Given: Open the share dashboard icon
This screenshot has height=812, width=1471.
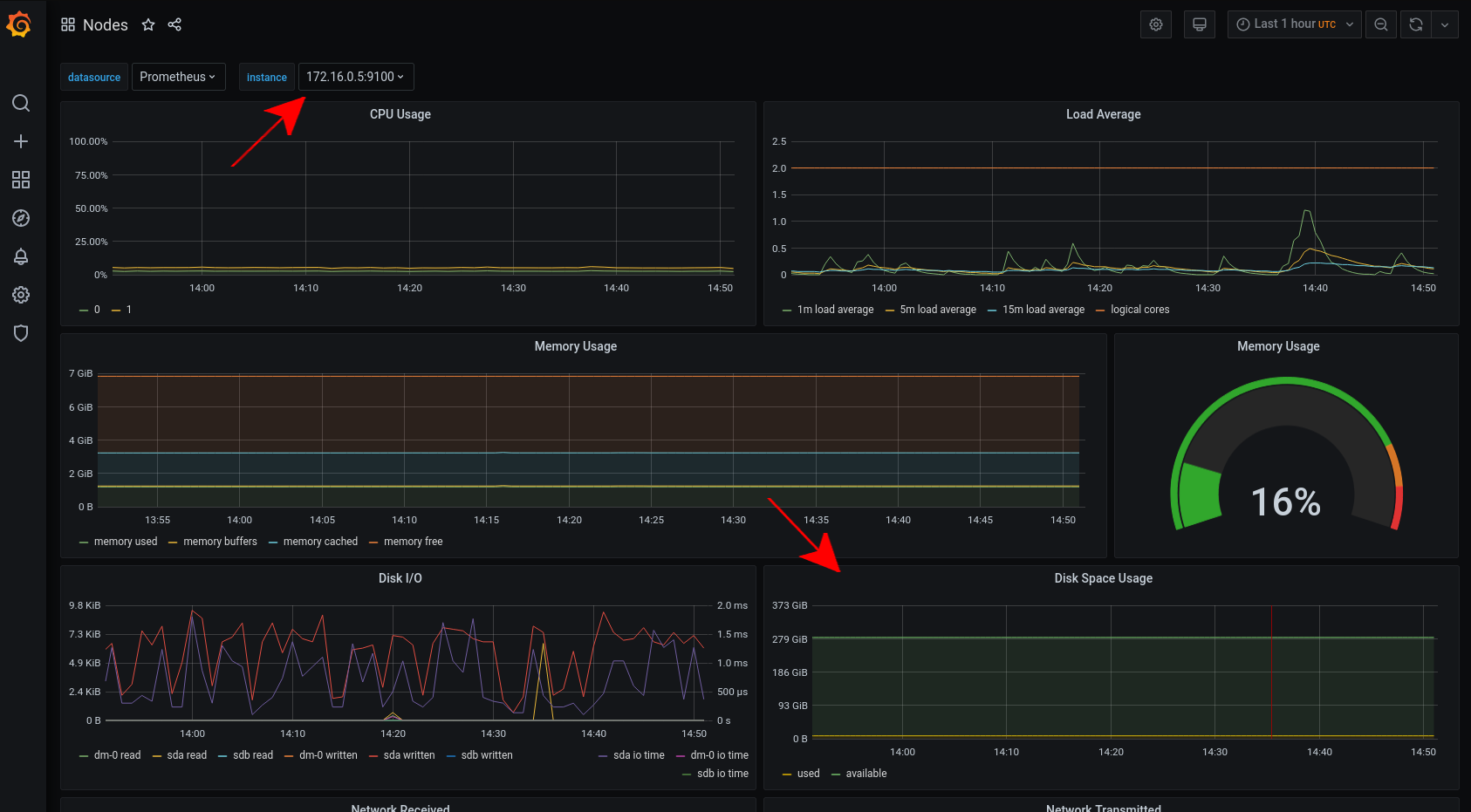Looking at the screenshot, I should coord(174,24).
